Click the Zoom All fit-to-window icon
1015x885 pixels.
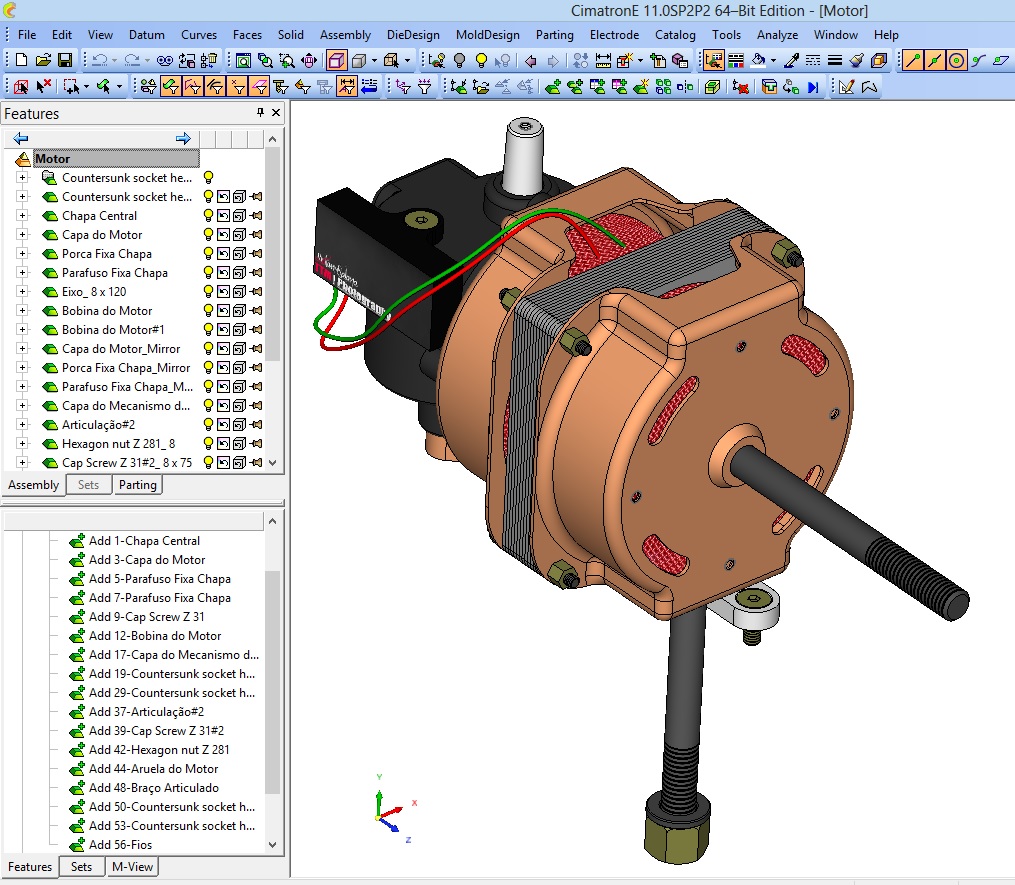click(243, 60)
